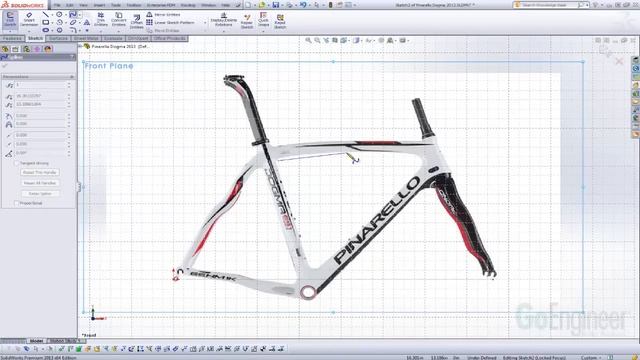The height and width of the screenshot is (360, 640).
Task: Open the Rectangle tool dropdown arrow
Action: pyautogui.click(x=52, y=22)
